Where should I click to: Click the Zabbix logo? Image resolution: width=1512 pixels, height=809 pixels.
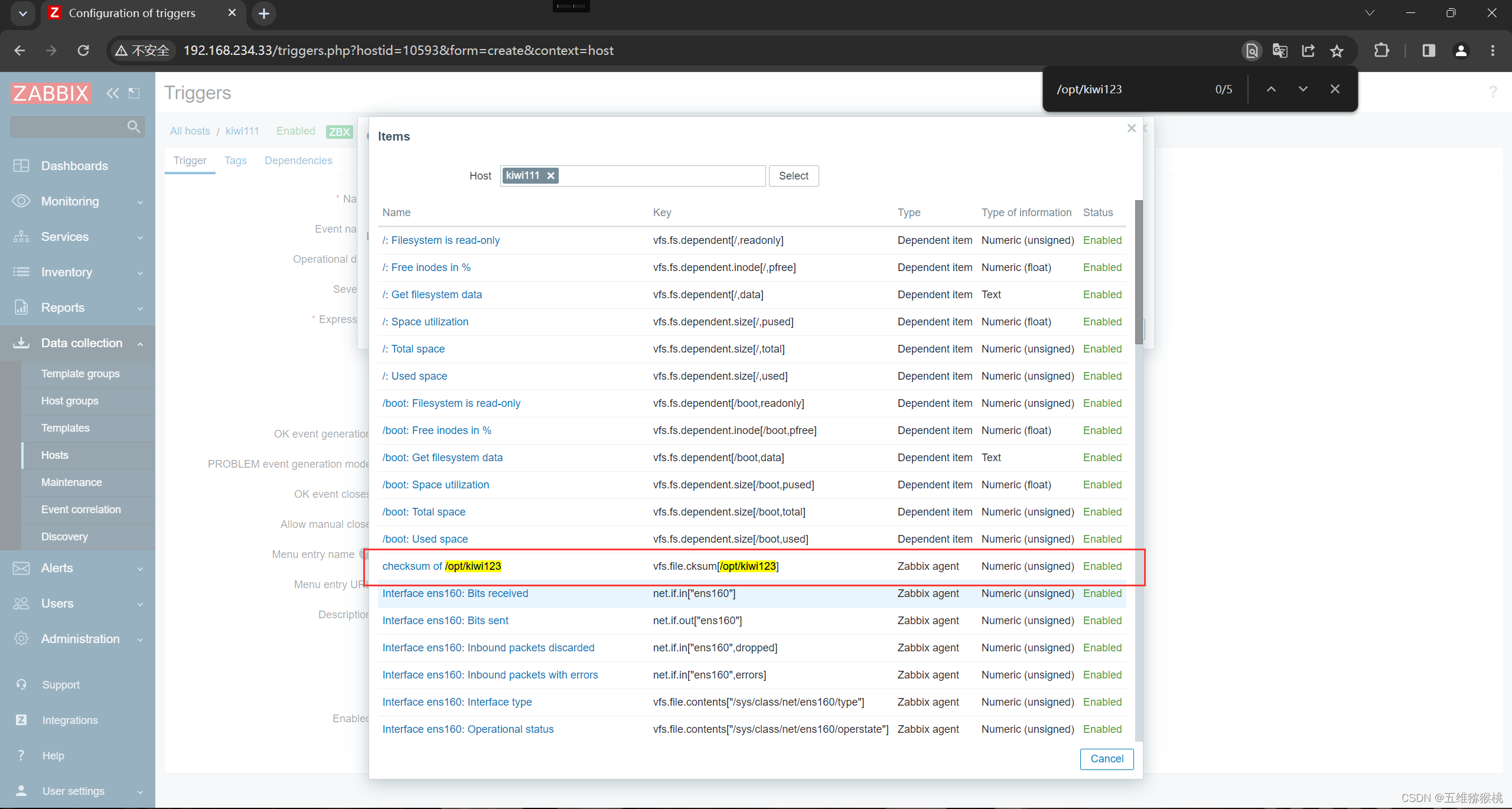pos(51,93)
